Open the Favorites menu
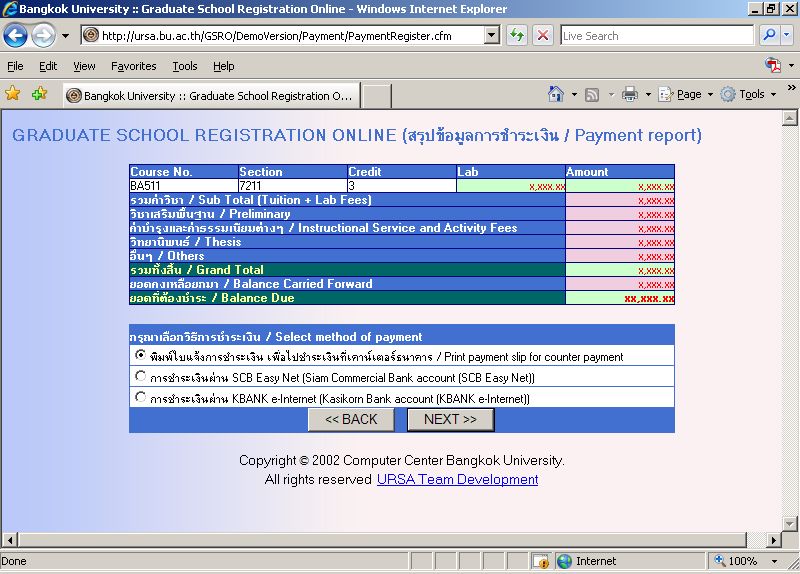This screenshot has width=800, height=574. pyautogui.click(x=134, y=66)
